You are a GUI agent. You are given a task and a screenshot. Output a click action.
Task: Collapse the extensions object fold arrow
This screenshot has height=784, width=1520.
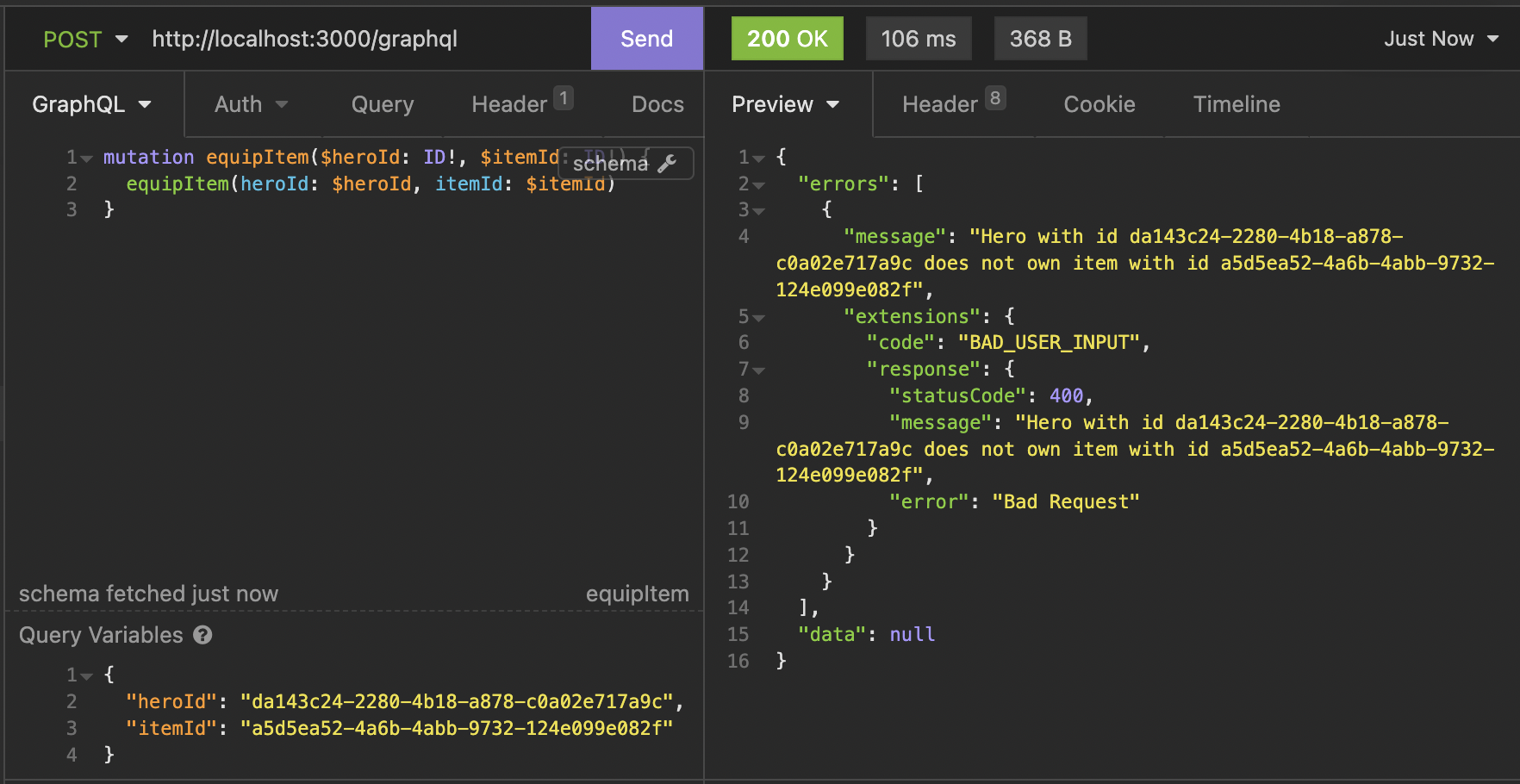point(758,317)
